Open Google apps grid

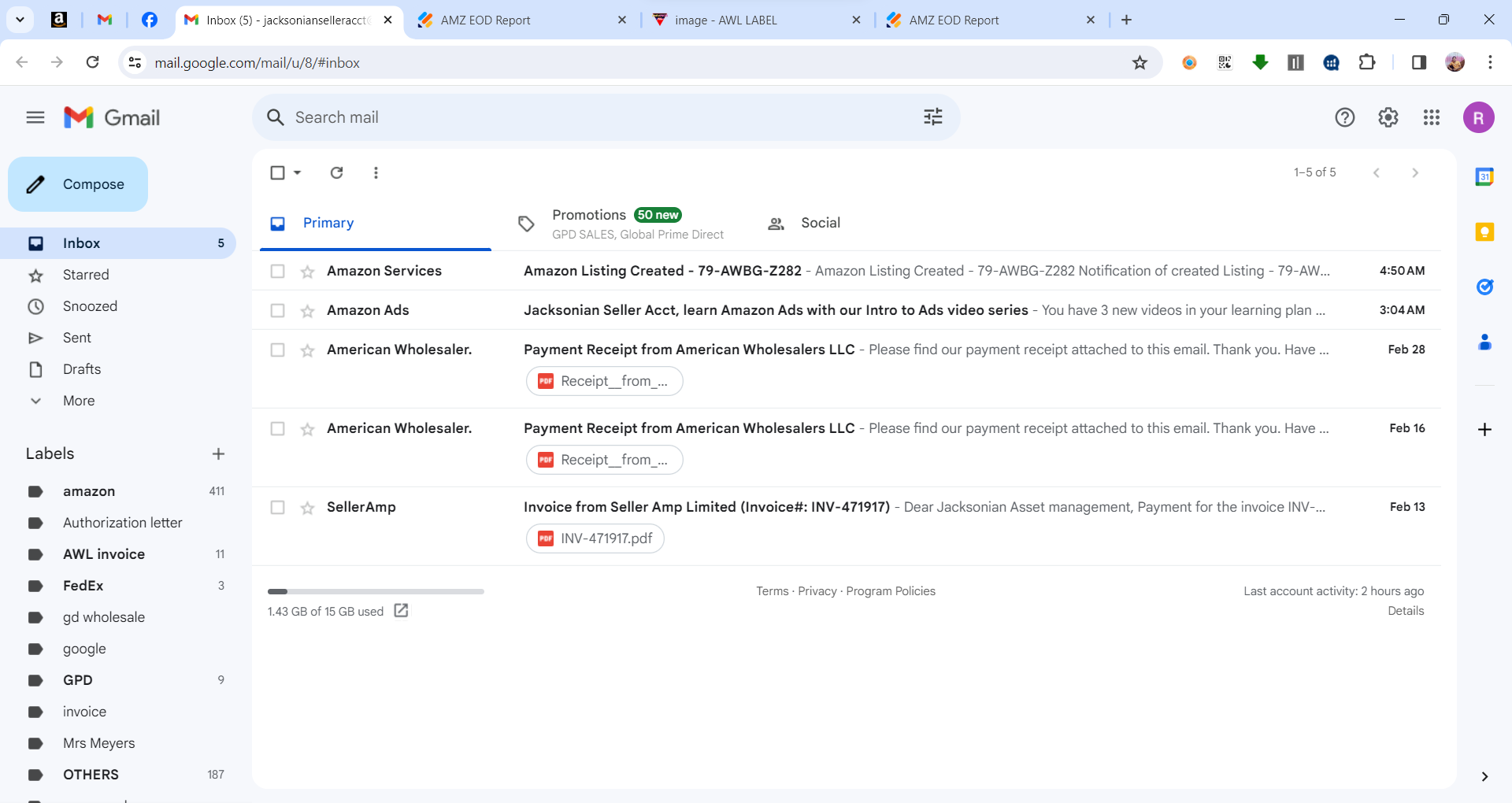pos(1432,117)
